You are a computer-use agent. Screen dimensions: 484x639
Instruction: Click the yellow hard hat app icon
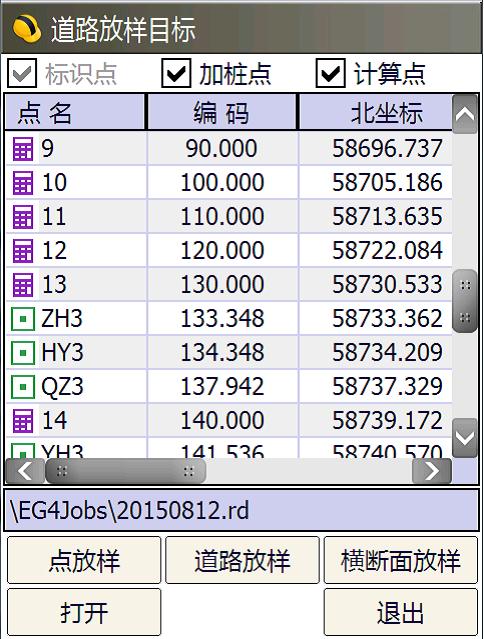pyautogui.click(x=26, y=29)
